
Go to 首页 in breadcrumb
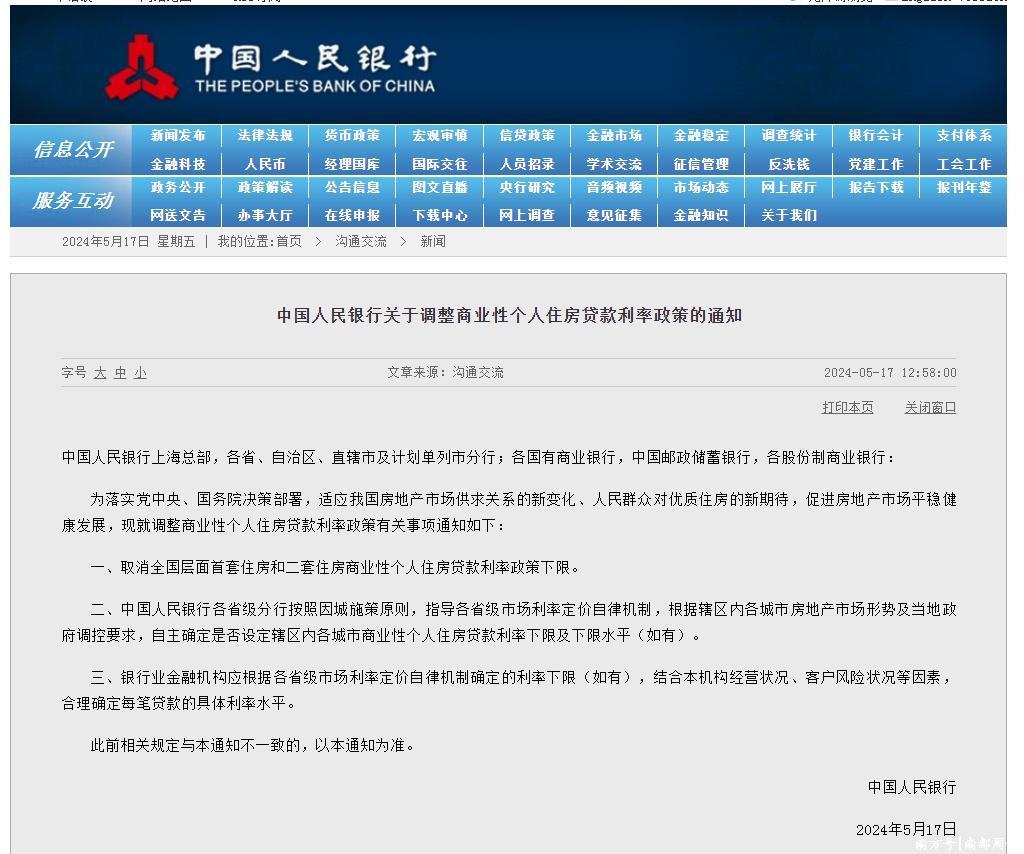(x=289, y=242)
